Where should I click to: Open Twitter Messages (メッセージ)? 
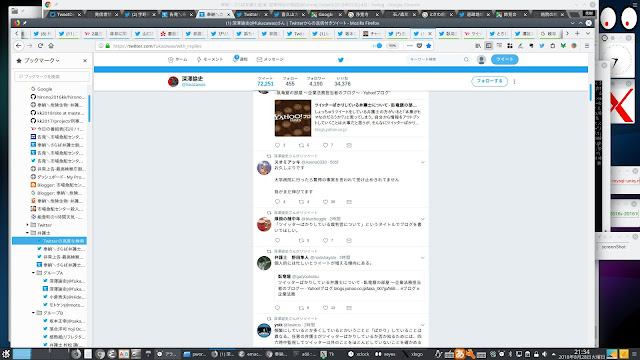(x=270, y=60)
